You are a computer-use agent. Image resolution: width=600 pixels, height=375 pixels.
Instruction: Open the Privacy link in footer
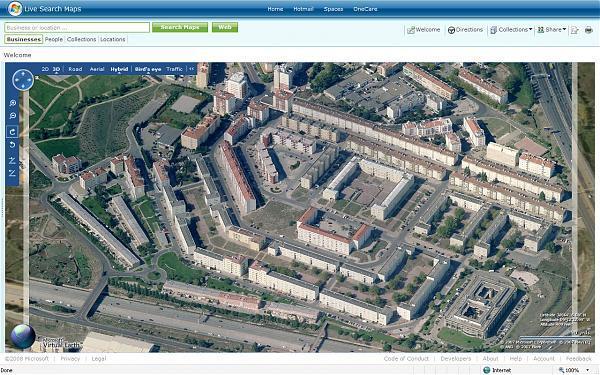click(70, 359)
